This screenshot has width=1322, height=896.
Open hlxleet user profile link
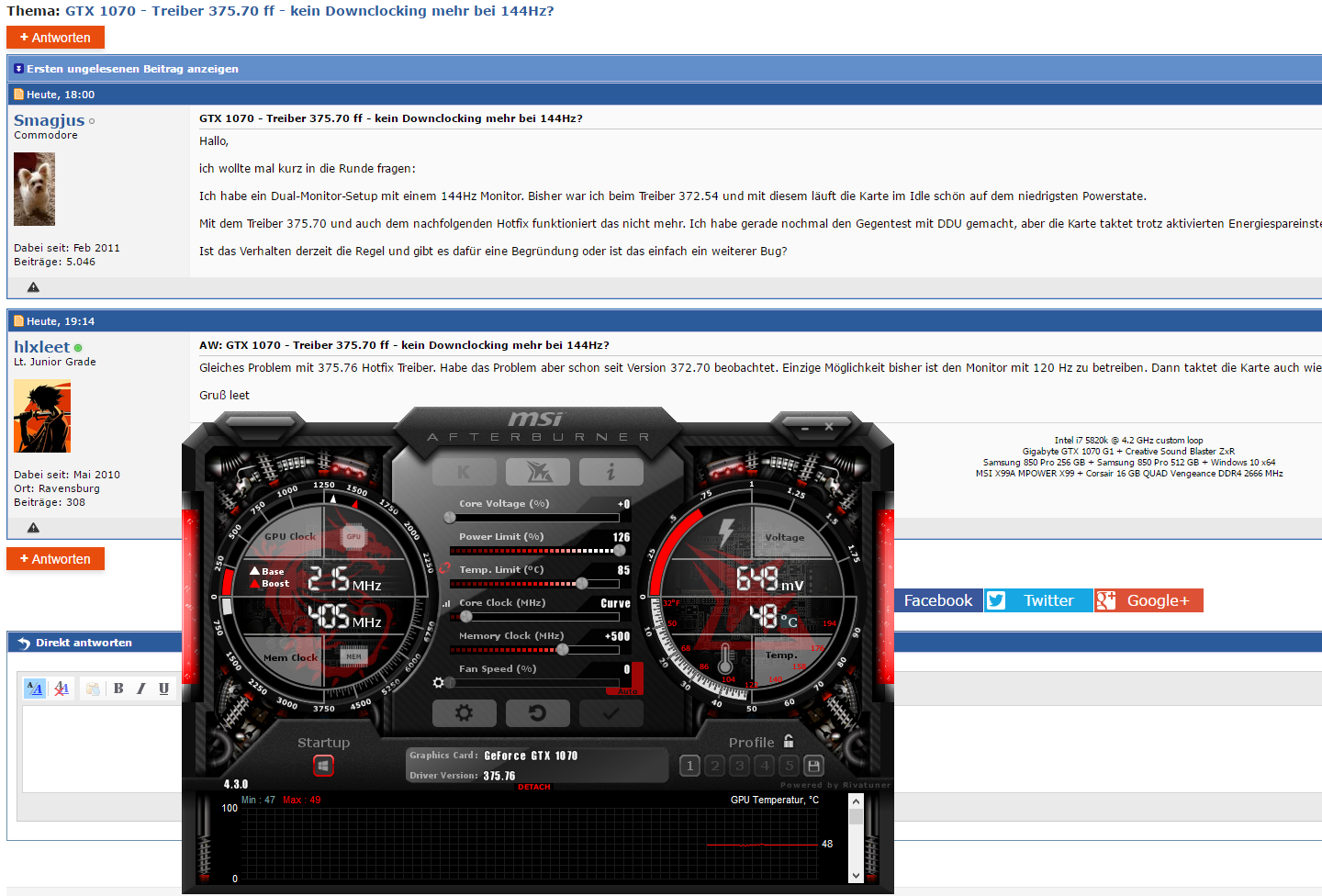(x=41, y=347)
